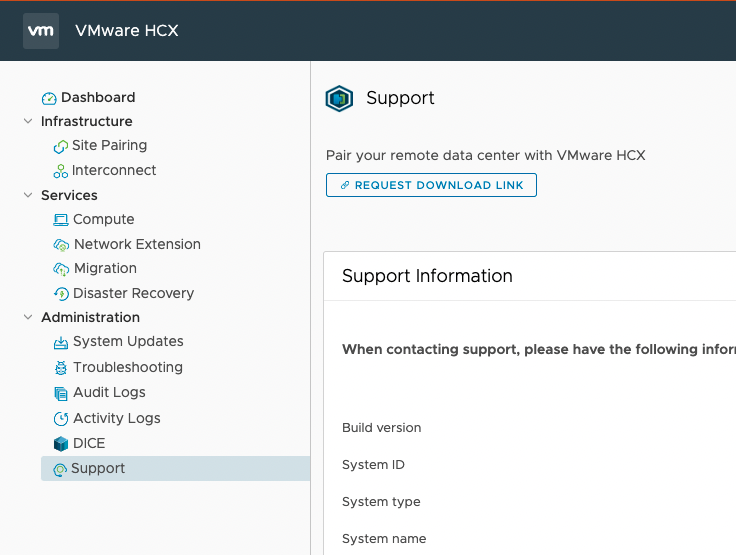
Task: Click the Activity Logs clock icon
Action: click(x=61, y=418)
